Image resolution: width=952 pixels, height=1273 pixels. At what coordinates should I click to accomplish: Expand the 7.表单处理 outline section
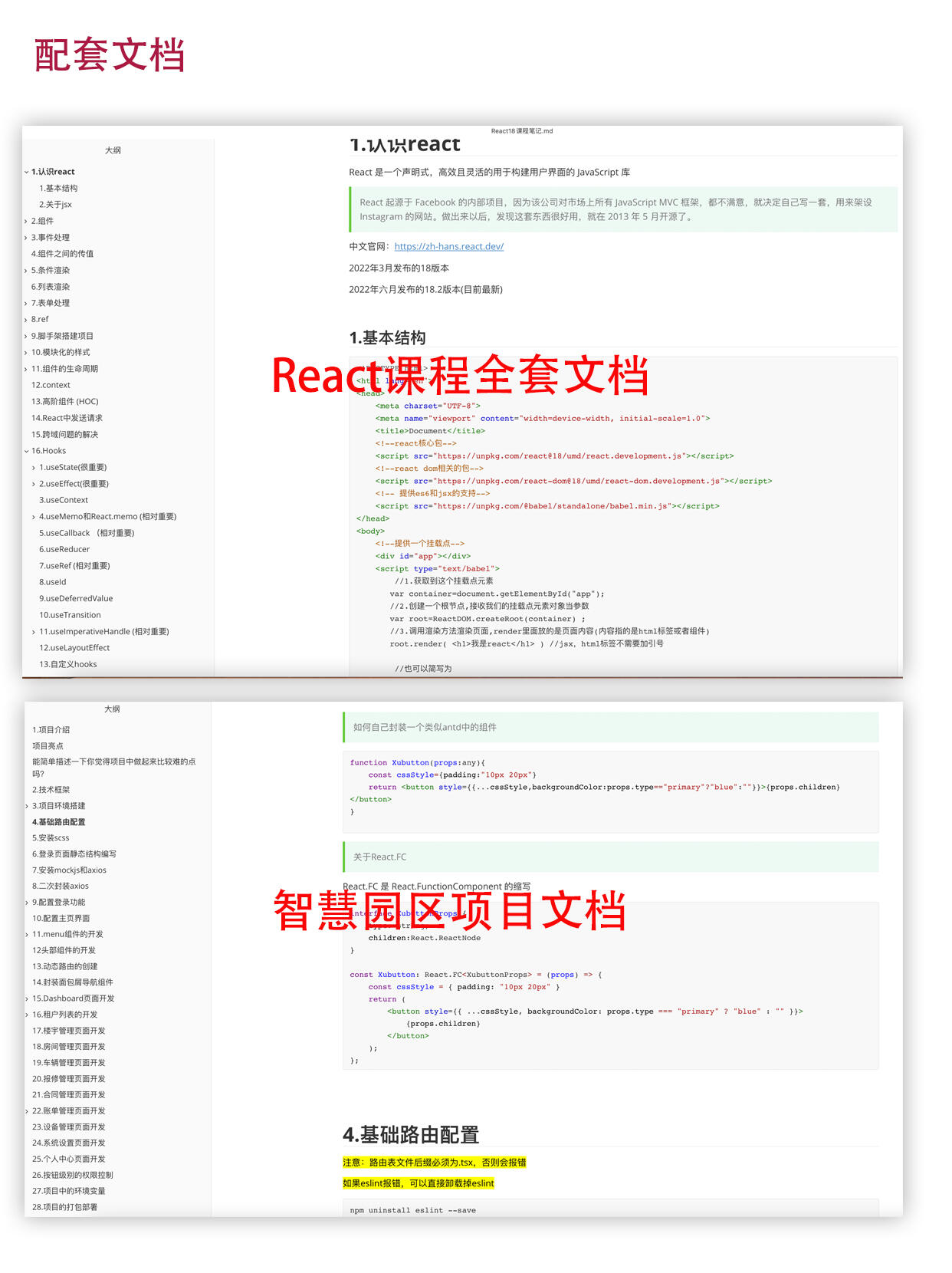[x=26, y=303]
